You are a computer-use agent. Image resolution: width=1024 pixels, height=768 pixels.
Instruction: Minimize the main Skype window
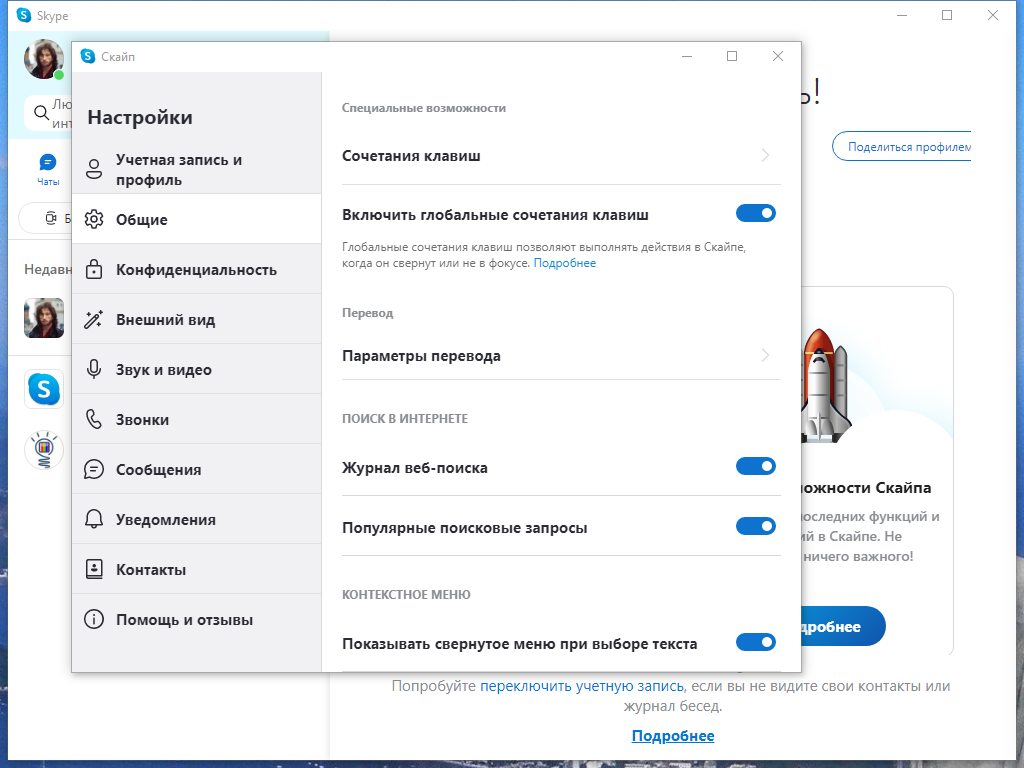tap(902, 15)
